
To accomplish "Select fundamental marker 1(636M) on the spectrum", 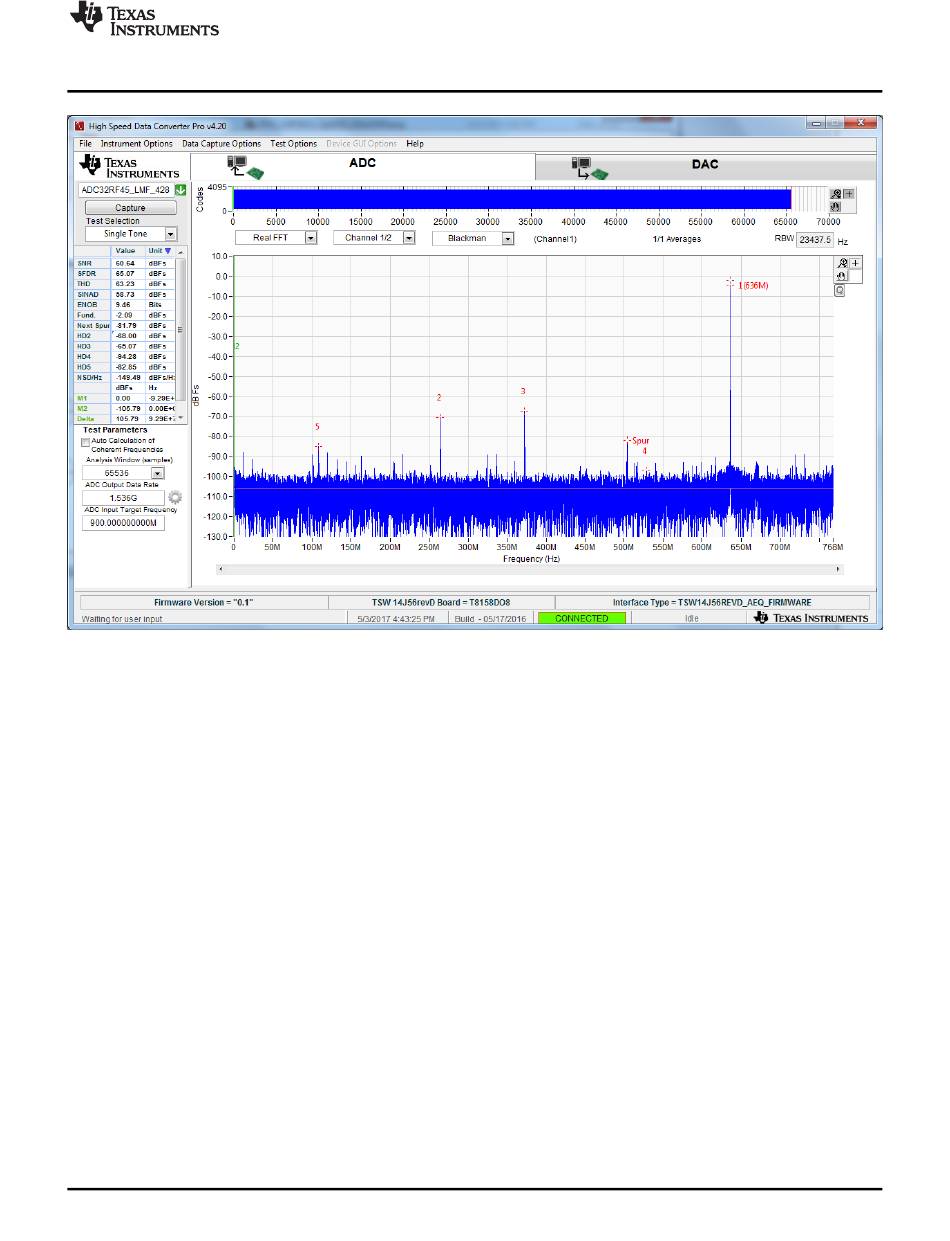I will [x=730, y=283].
